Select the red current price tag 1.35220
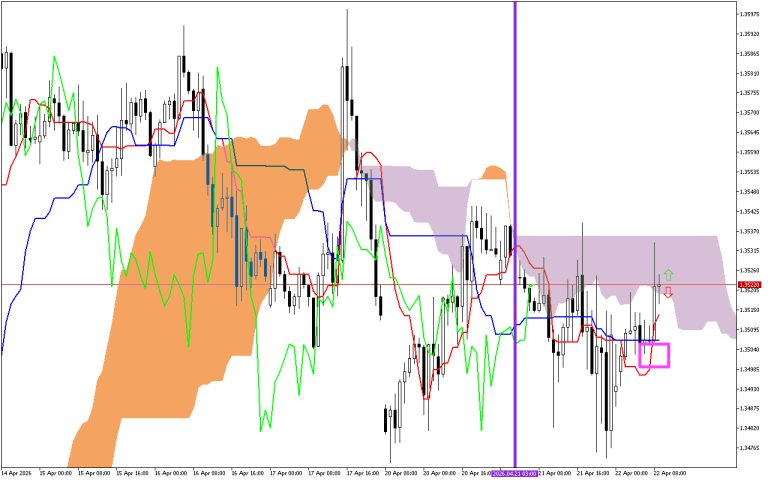Viewport: 768px width, 480px height. pos(749,285)
